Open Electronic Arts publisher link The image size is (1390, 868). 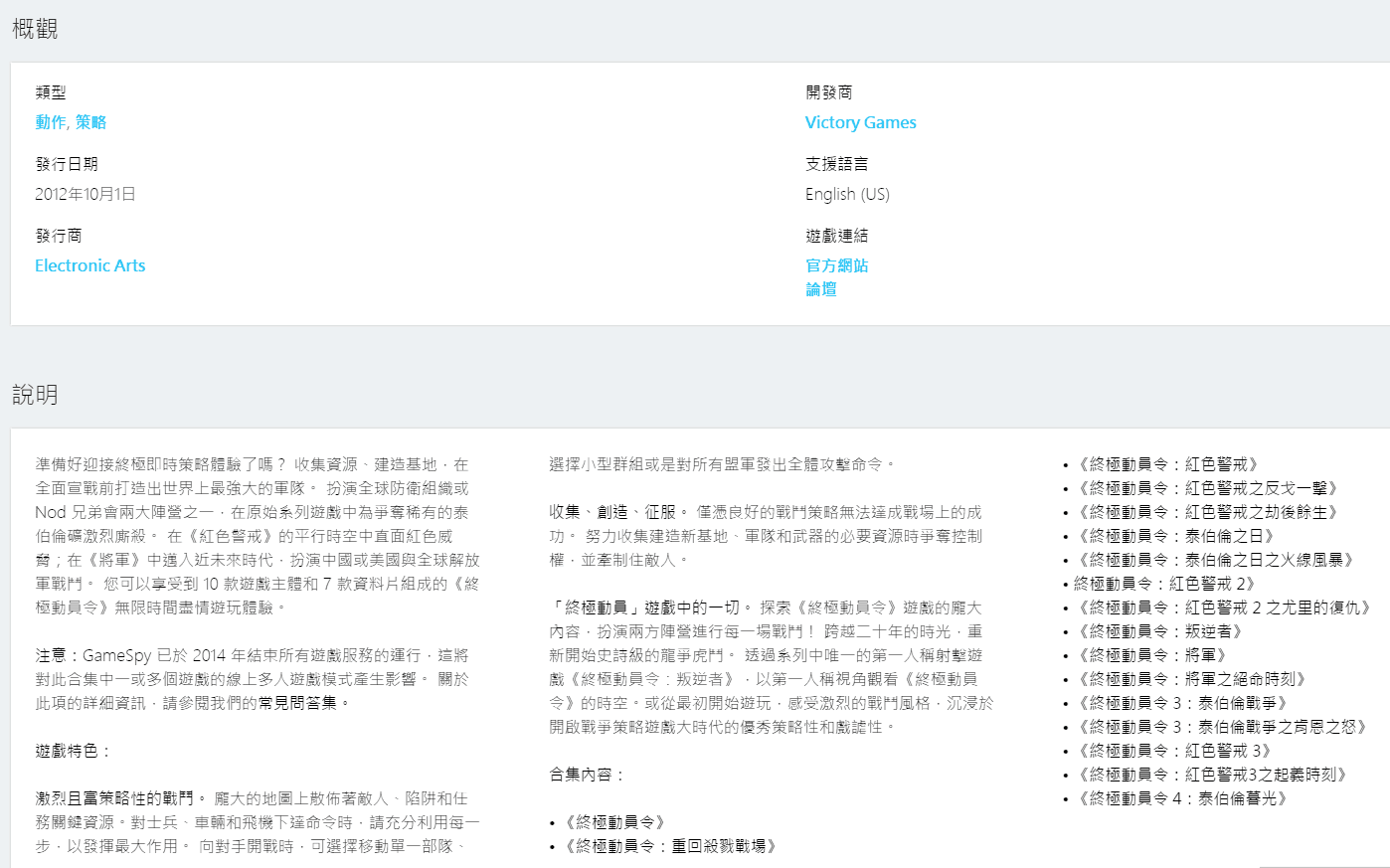click(90, 265)
